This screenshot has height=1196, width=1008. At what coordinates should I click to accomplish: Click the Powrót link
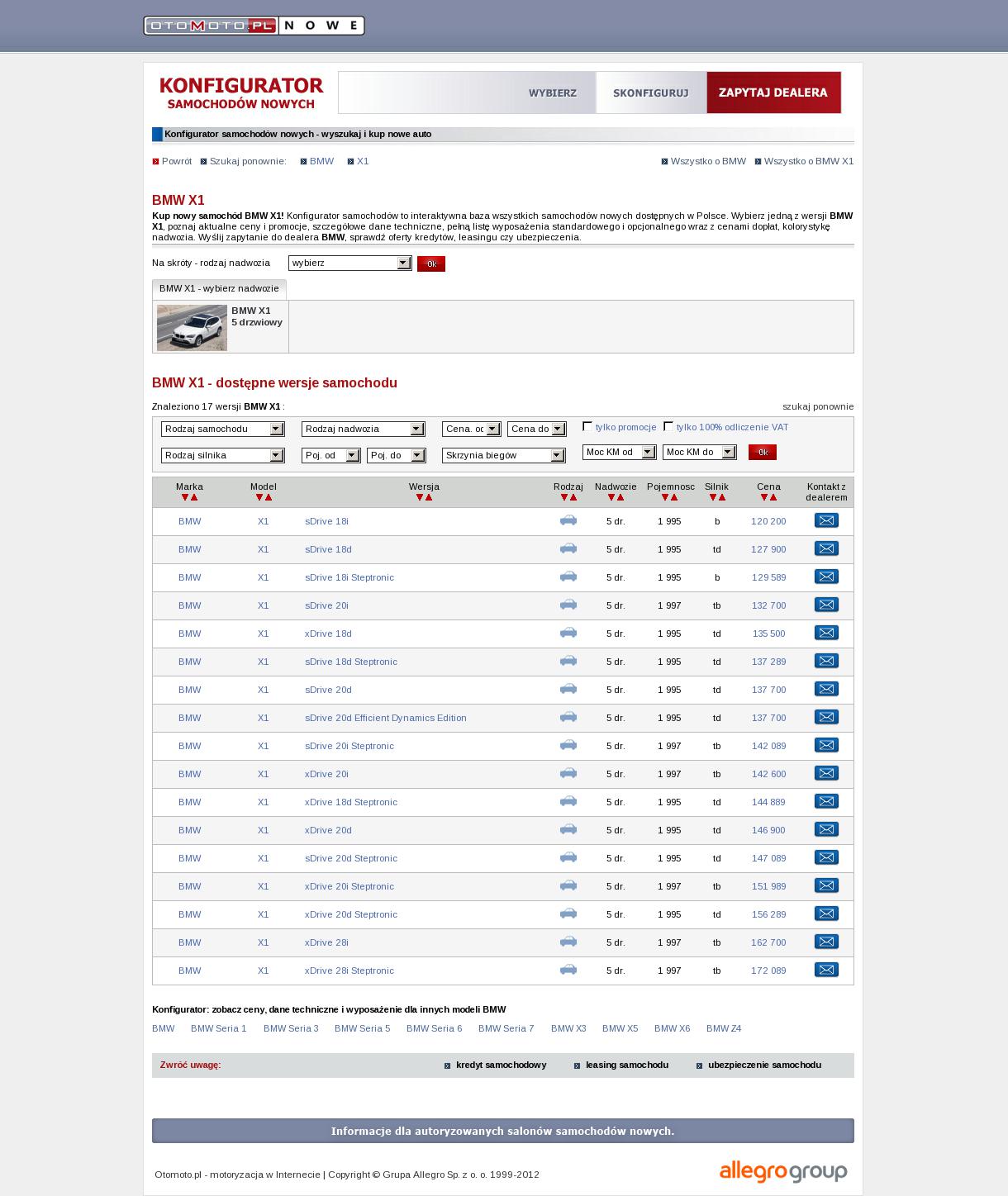tap(177, 161)
